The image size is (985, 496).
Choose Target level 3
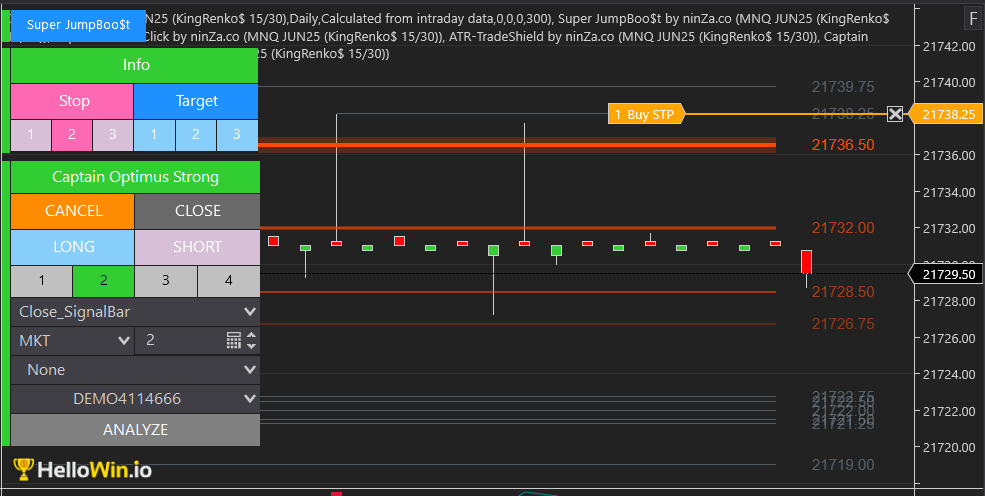click(x=237, y=135)
